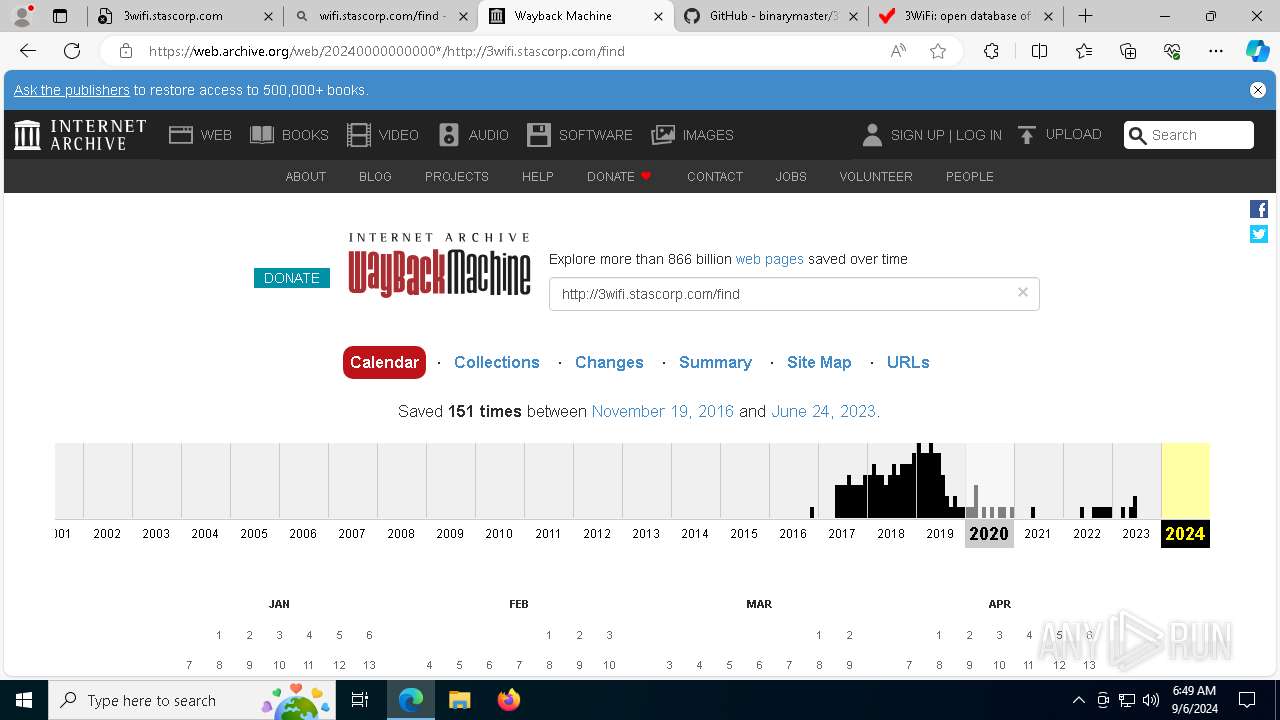Share page via Facebook icon
The image size is (1280, 720).
(1259, 209)
